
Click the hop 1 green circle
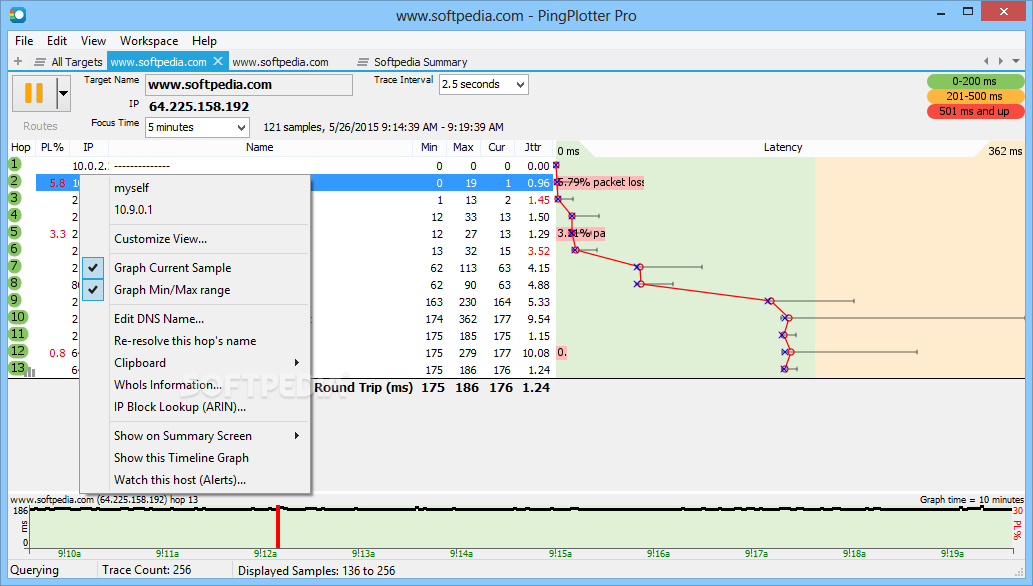[14, 164]
